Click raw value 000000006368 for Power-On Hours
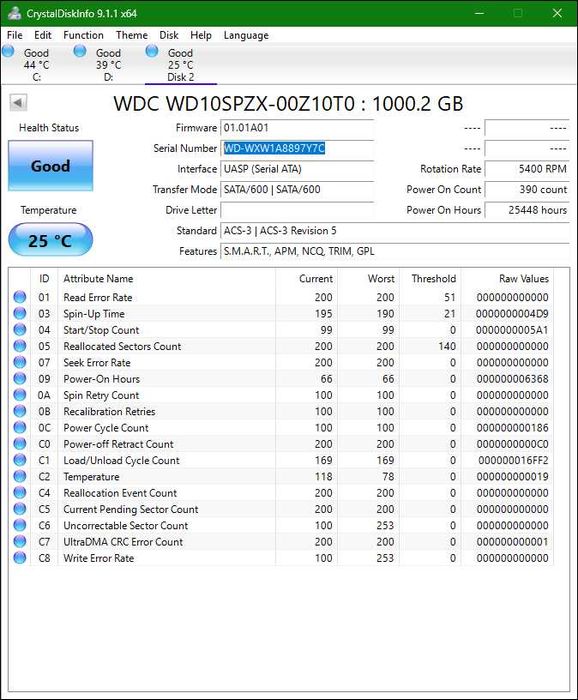 [x=512, y=379]
